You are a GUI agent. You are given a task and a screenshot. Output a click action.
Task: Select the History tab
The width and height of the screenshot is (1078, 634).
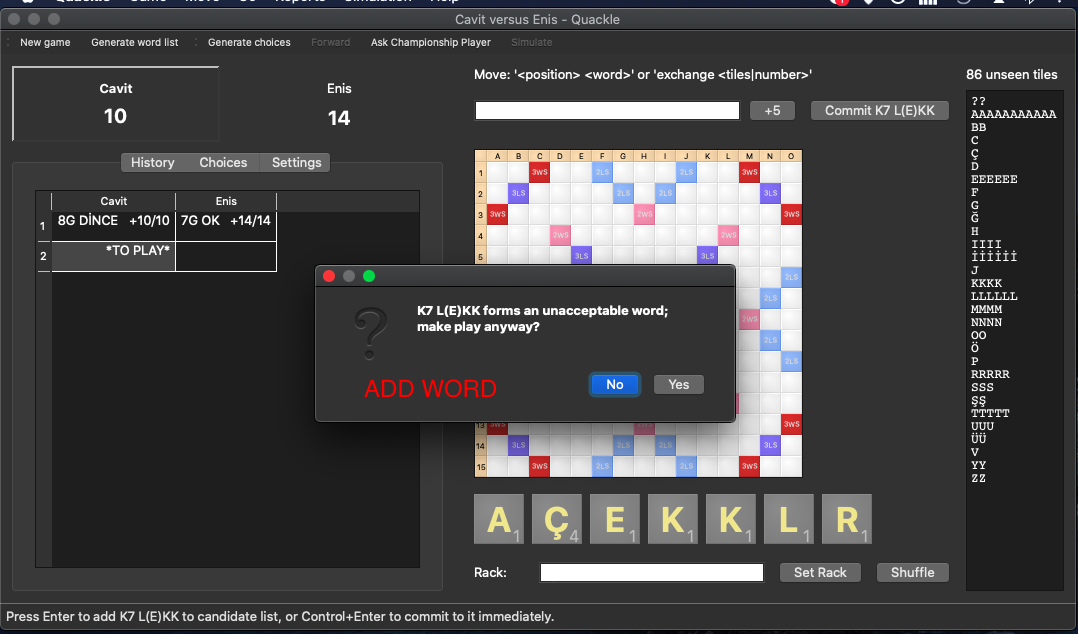coord(152,162)
